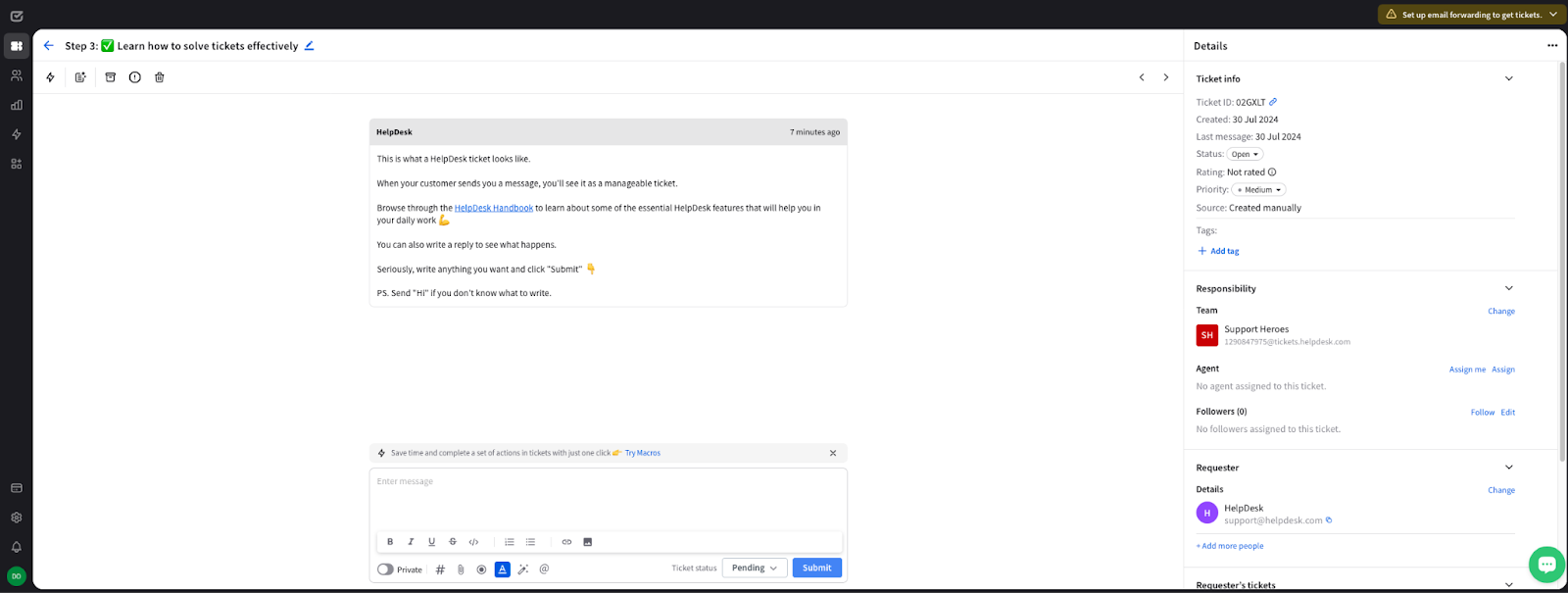This screenshot has height=593, width=1568.
Task: Click the Submit button
Action: tap(816, 568)
